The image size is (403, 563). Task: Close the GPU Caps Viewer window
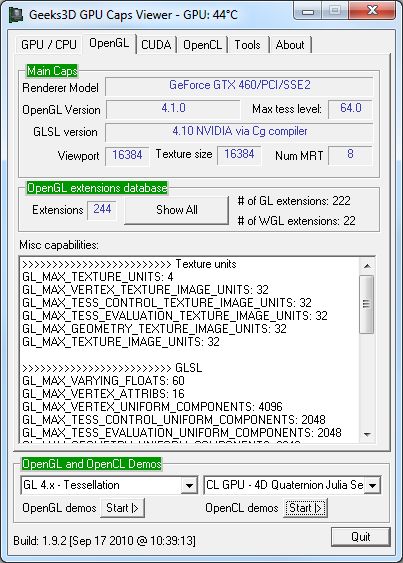(372, 11)
